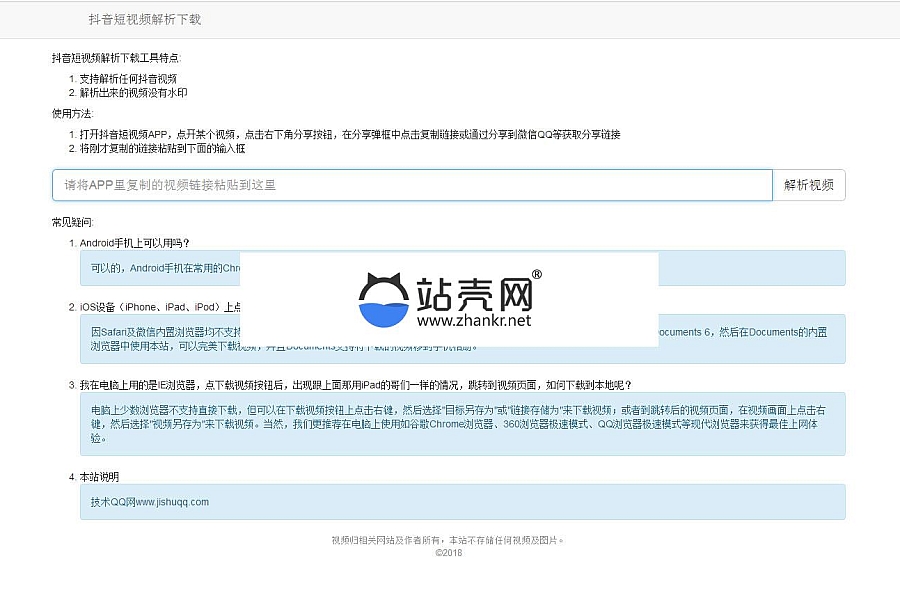The image size is (900, 600).
Task: Click the 技术QQ网www.jishuqq.com text
Action: pos(150,502)
